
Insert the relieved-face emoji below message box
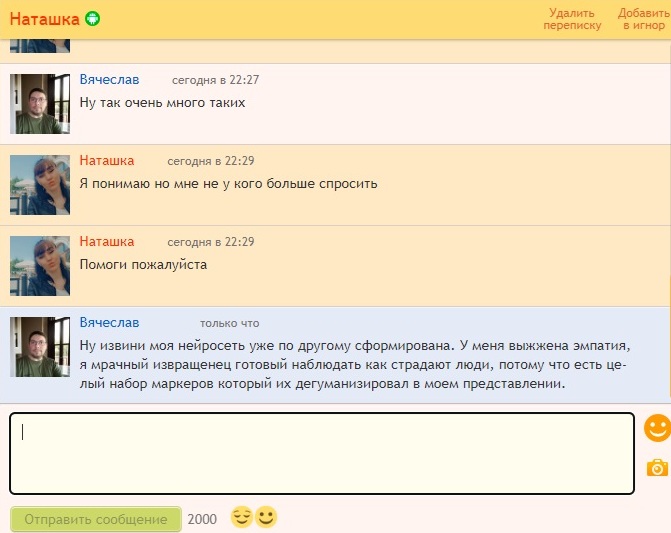(241, 517)
